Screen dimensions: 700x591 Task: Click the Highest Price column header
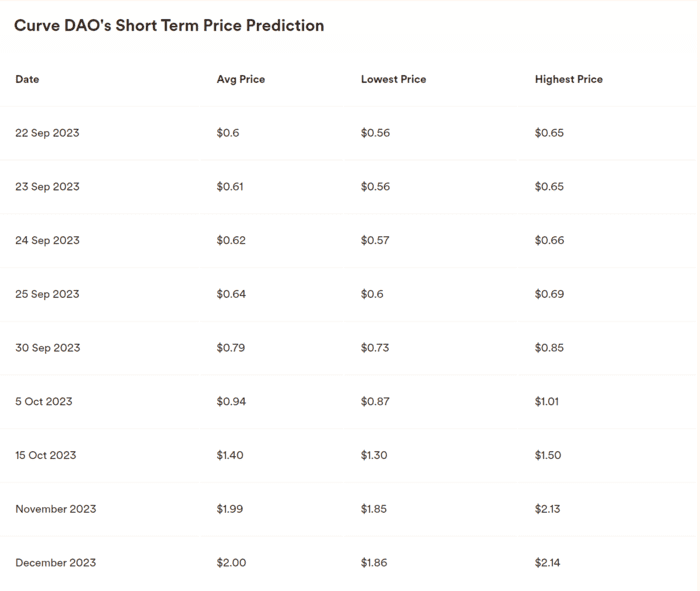(569, 79)
